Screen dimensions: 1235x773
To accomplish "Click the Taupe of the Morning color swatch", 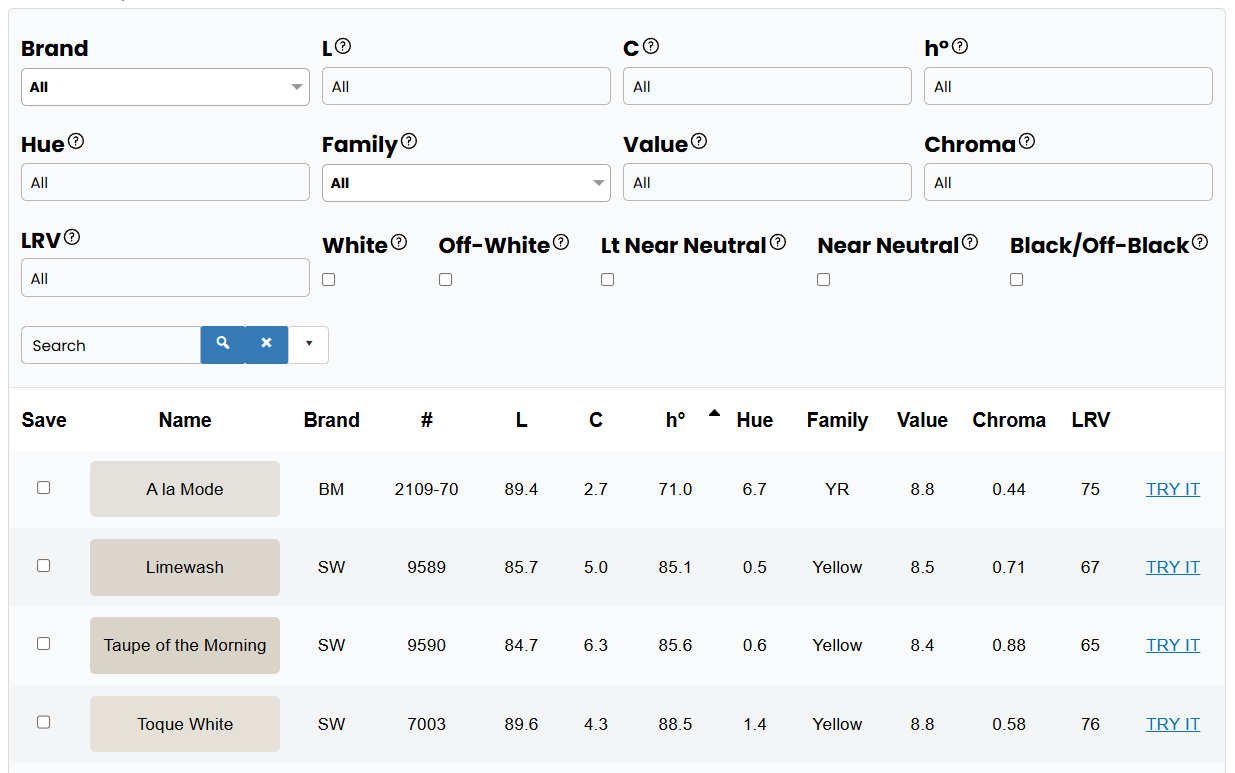I will (x=184, y=645).
